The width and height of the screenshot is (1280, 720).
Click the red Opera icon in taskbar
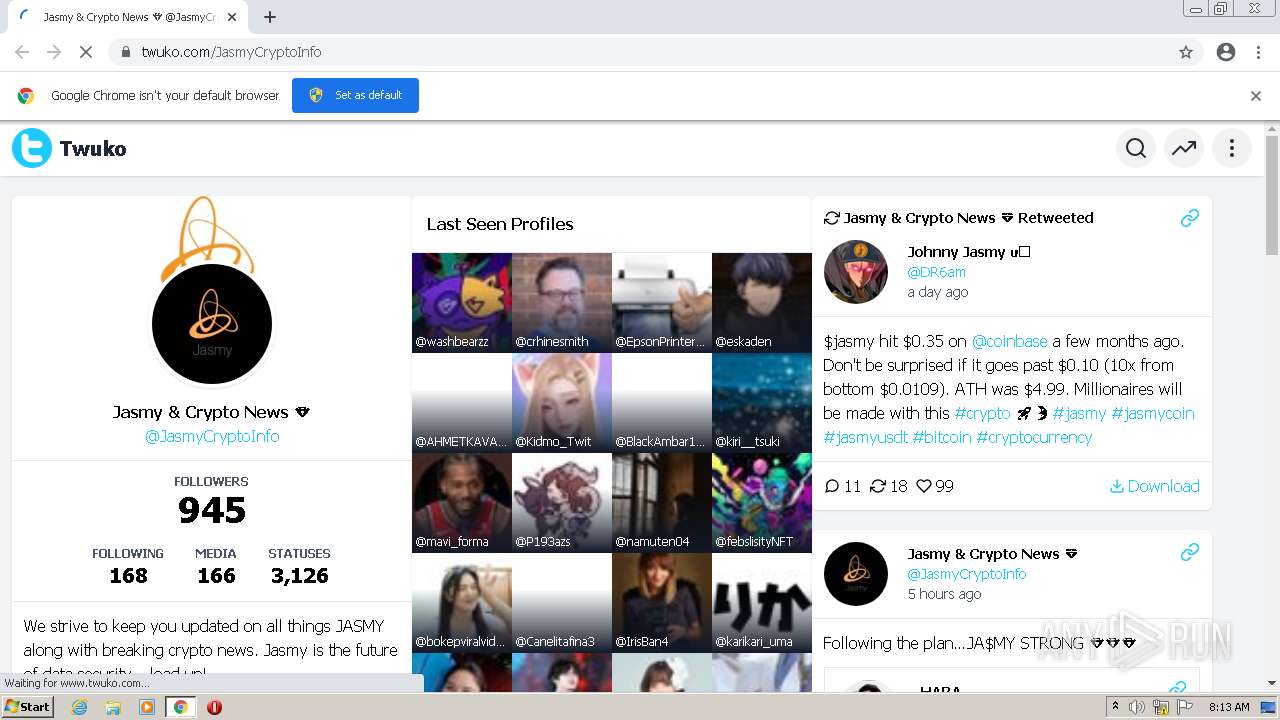click(x=214, y=707)
